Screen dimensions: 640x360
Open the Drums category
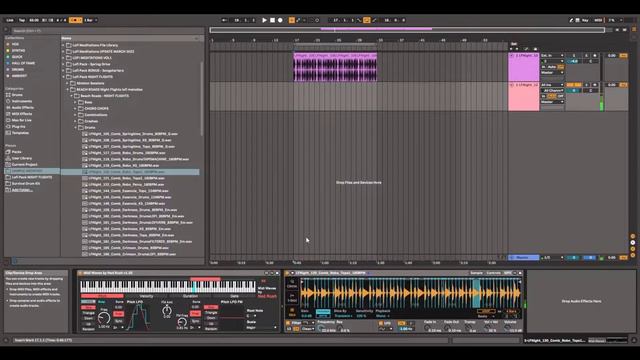(x=17, y=95)
